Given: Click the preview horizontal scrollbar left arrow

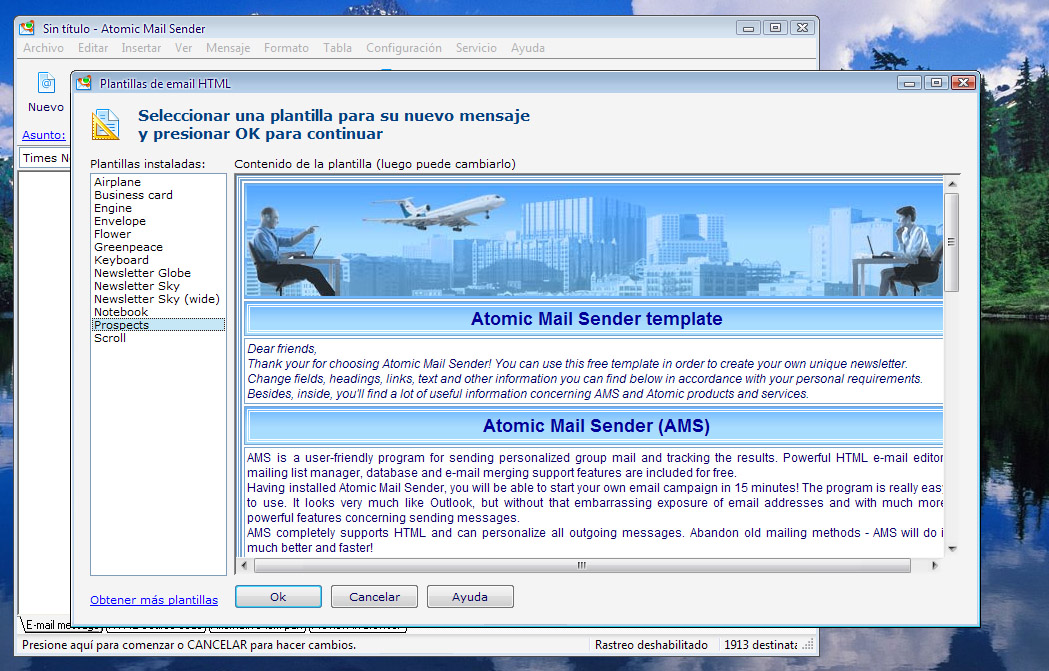Looking at the screenshot, I should [x=245, y=565].
